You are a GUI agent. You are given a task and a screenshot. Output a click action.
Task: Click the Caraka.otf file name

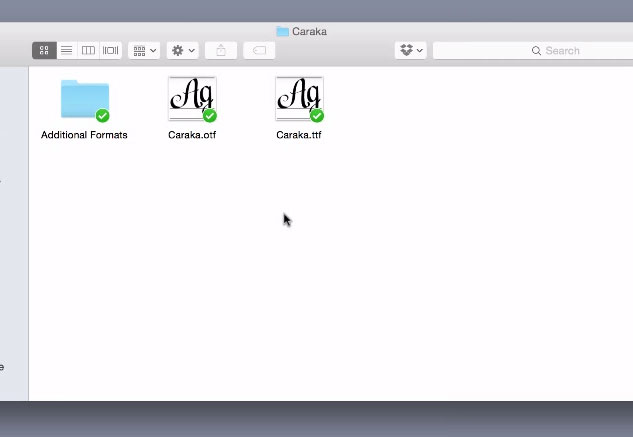point(192,135)
